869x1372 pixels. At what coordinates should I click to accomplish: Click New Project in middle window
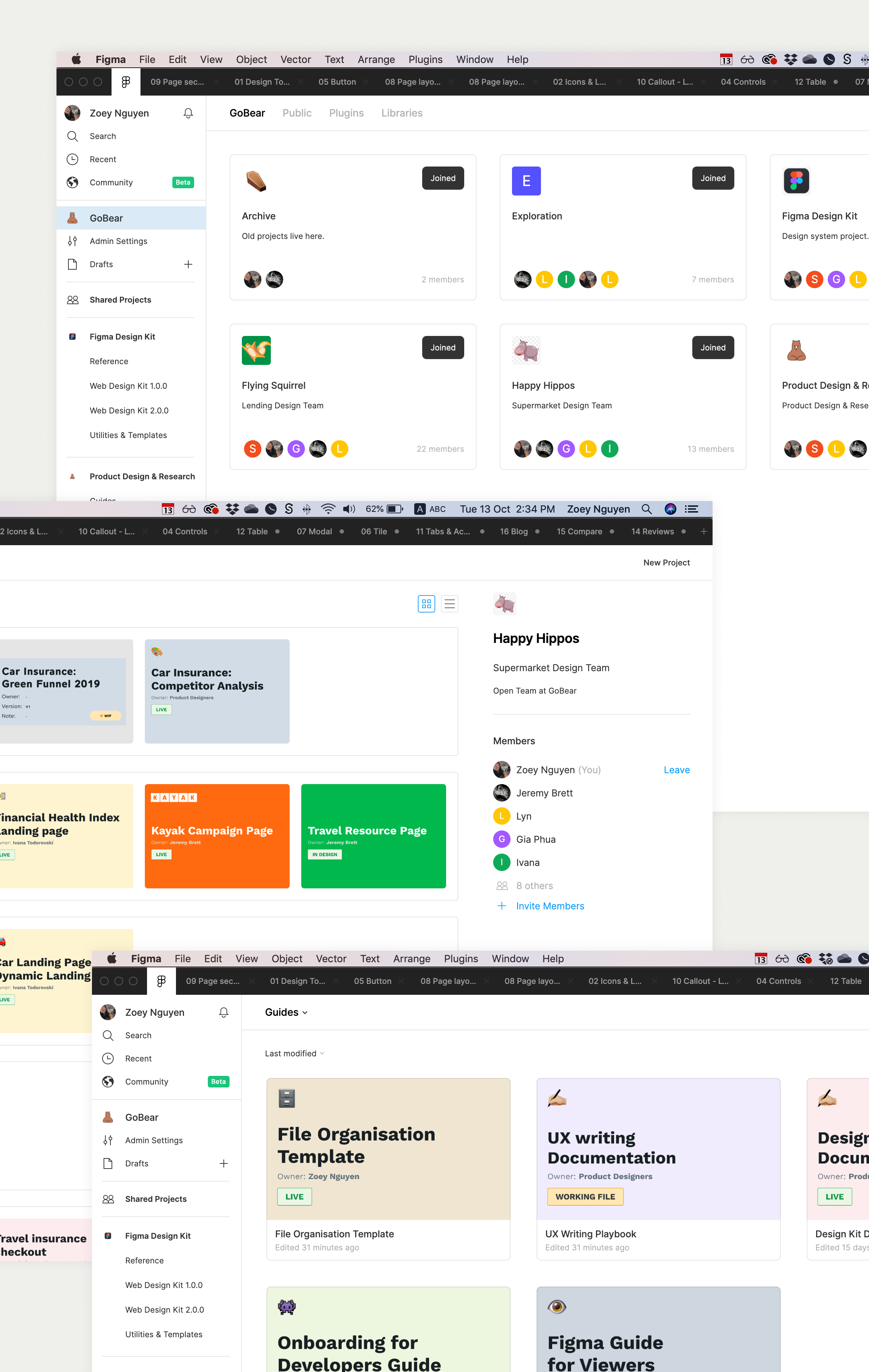[666, 562]
